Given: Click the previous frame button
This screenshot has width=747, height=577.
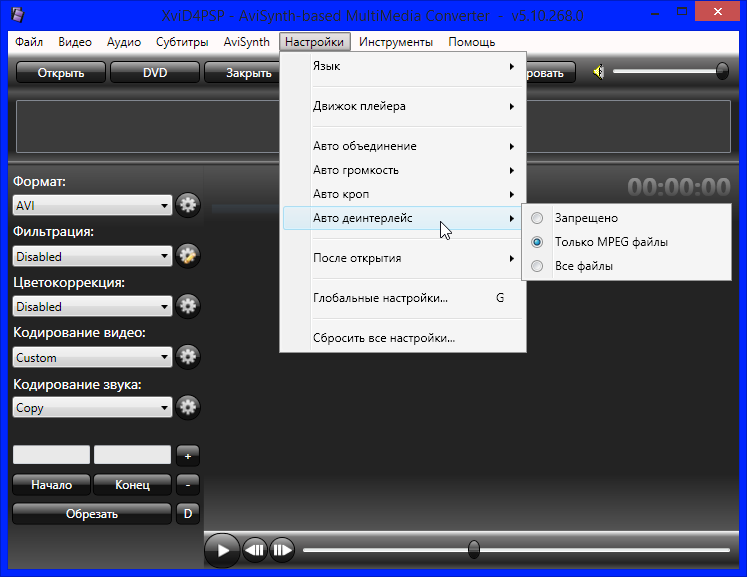Looking at the screenshot, I should tap(255, 549).
